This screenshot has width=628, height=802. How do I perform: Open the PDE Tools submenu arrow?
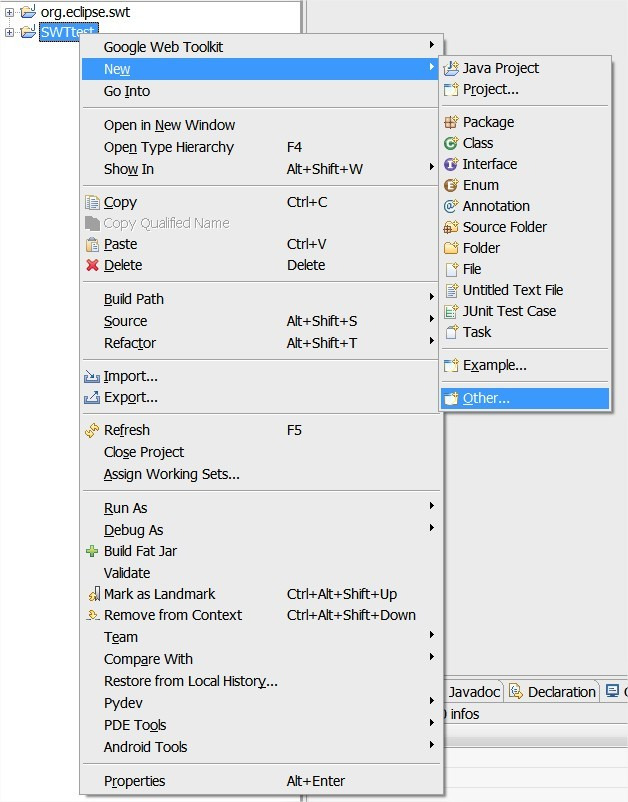(x=432, y=723)
